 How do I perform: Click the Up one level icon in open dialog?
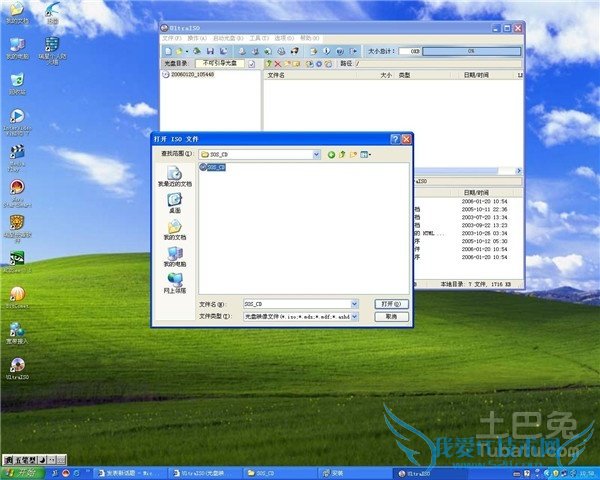click(x=342, y=154)
